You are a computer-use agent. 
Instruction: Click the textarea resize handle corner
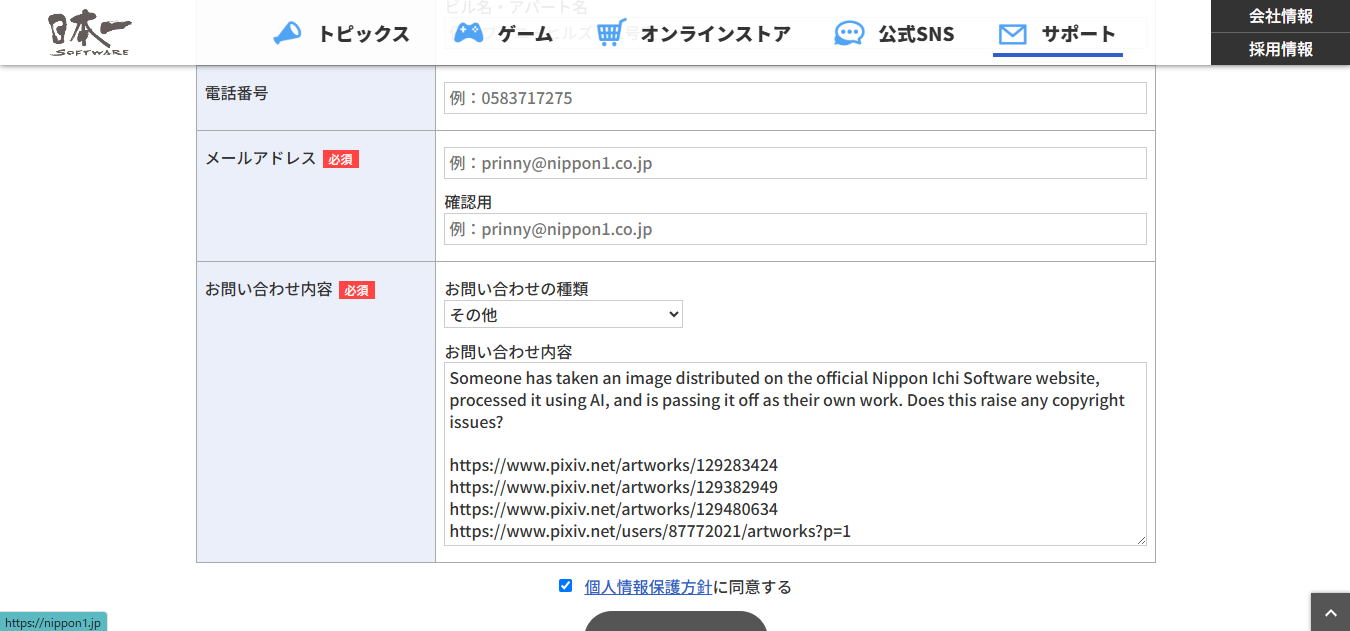(x=1140, y=539)
